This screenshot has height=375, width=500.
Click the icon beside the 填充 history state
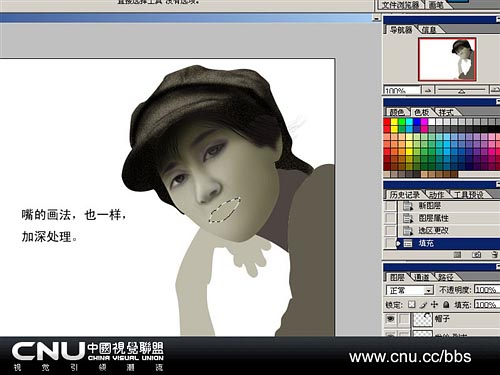click(408, 243)
